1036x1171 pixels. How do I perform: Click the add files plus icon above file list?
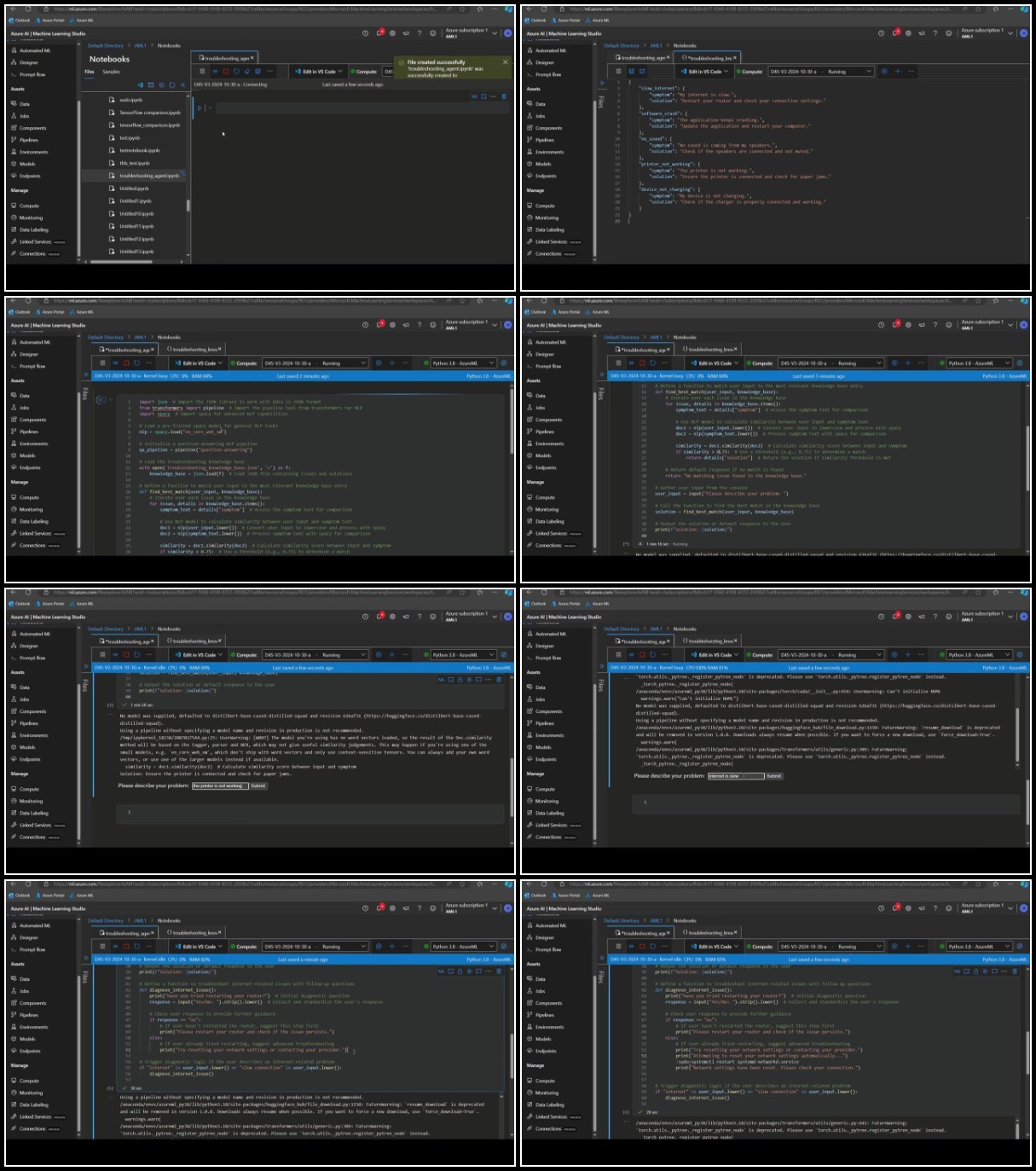point(161,85)
